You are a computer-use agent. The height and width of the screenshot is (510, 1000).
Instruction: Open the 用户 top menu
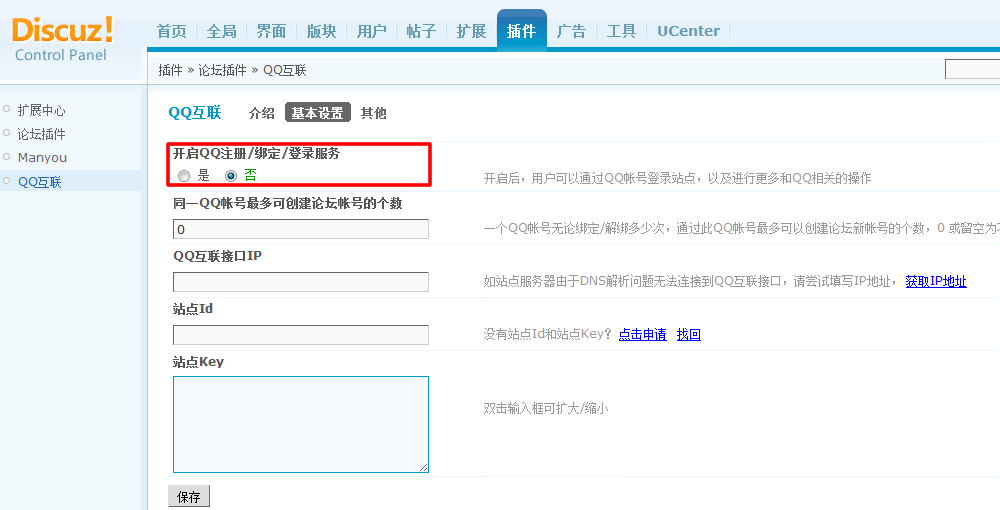[x=371, y=31]
